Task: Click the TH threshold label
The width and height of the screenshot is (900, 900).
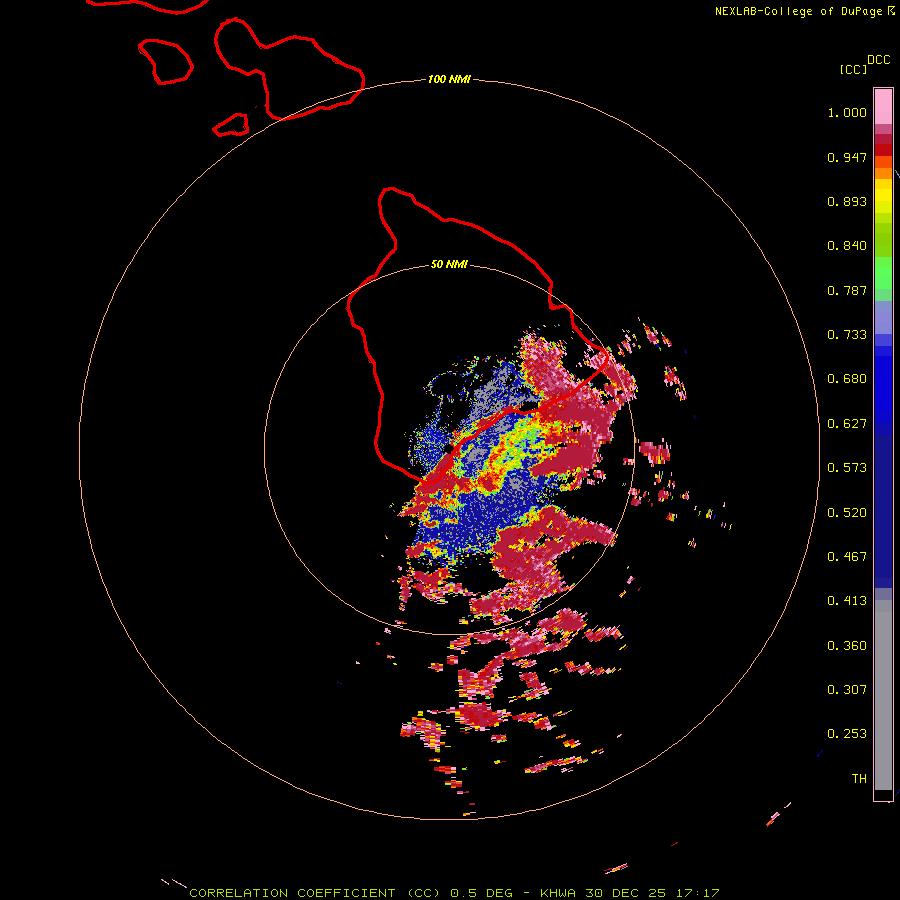Action: point(859,779)
